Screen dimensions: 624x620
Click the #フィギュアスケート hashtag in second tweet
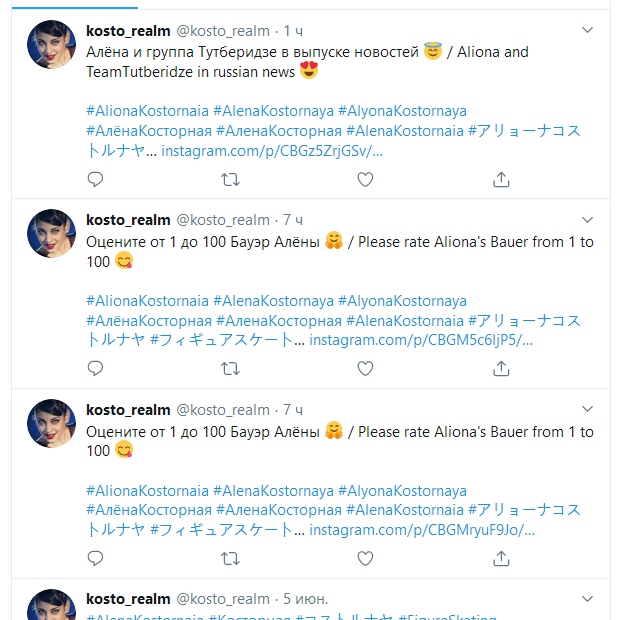pos(222,340)
